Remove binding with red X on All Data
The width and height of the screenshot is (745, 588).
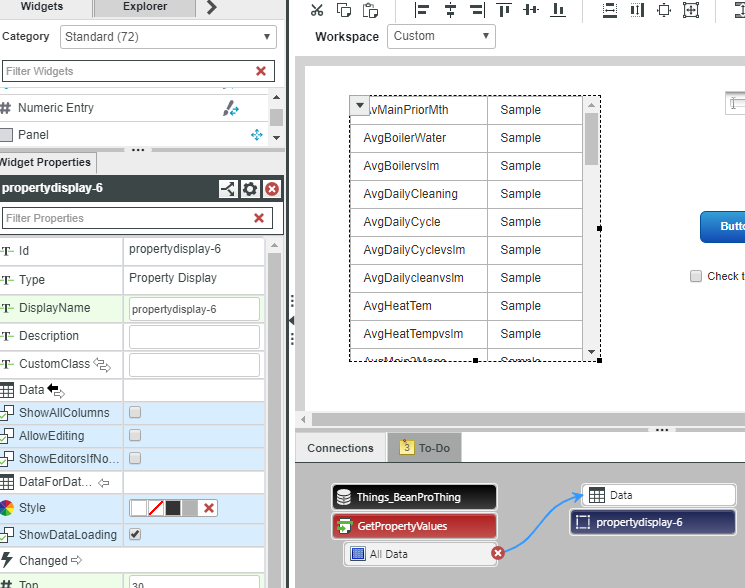497,553
